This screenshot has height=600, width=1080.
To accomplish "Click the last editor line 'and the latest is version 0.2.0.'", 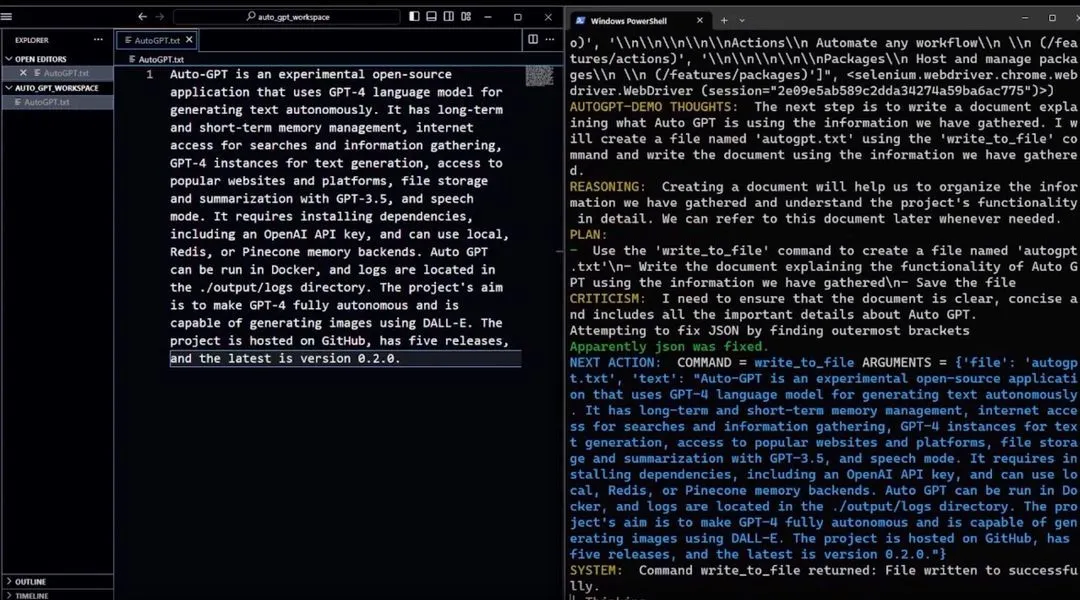I will coord(285,359).
